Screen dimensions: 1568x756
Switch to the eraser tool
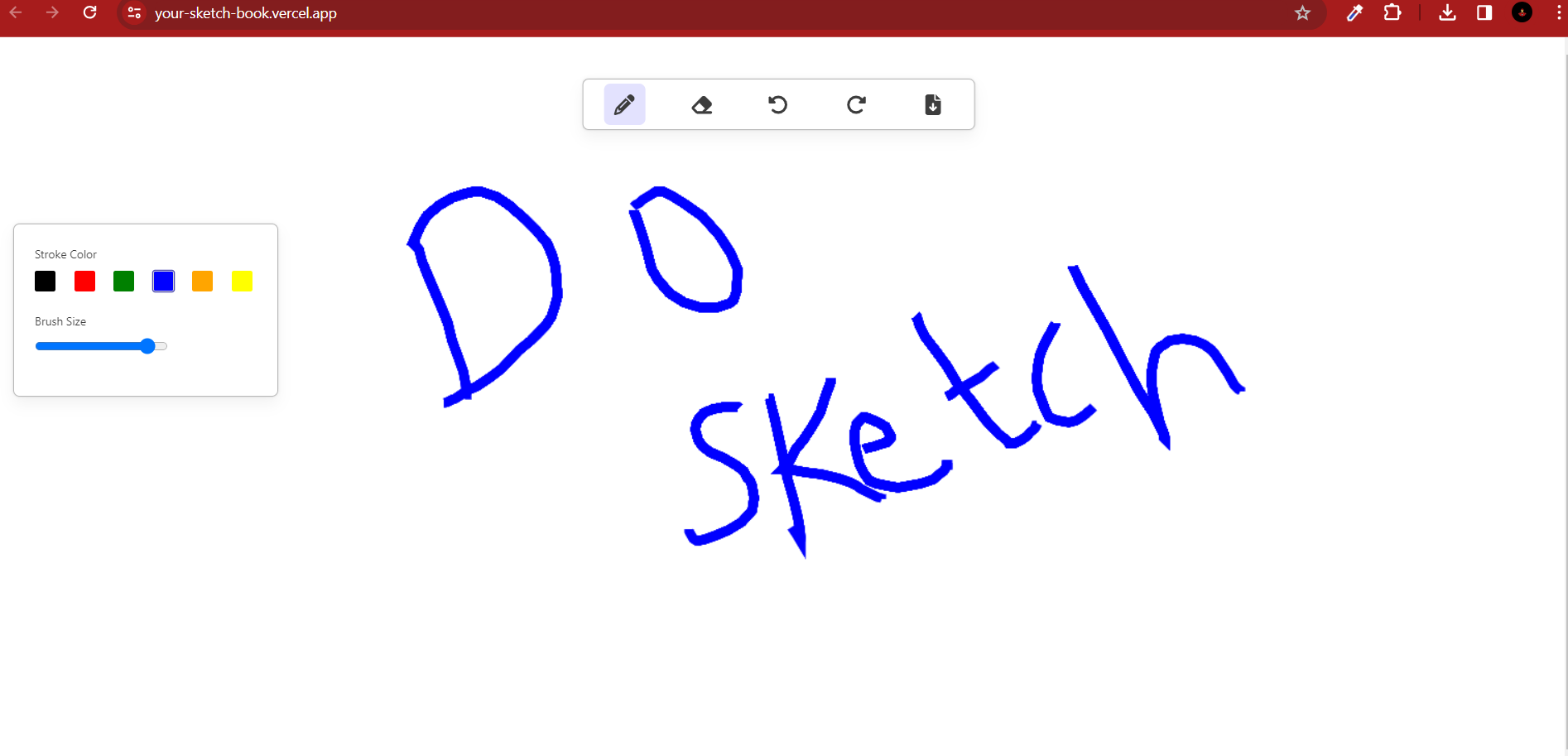click(x=702, y=105)
